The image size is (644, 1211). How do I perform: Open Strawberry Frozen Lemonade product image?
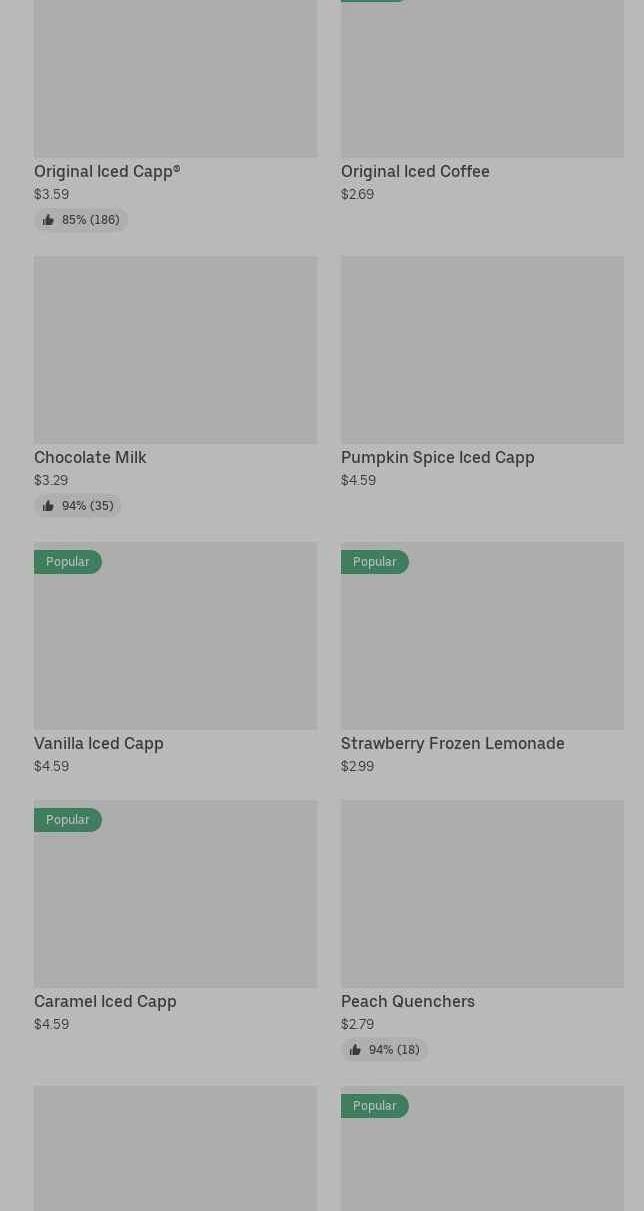(x=482, y=645)
